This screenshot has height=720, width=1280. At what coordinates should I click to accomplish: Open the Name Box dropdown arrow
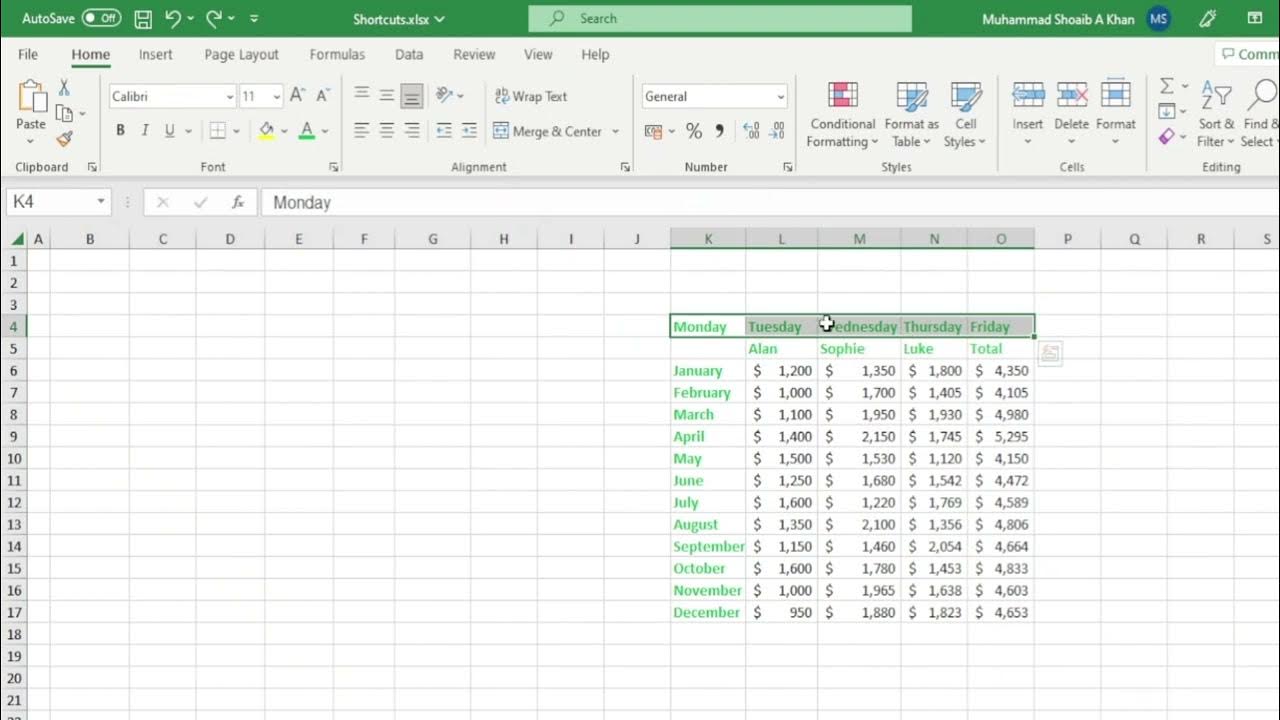pyautogui.click(x=101, y=202)
